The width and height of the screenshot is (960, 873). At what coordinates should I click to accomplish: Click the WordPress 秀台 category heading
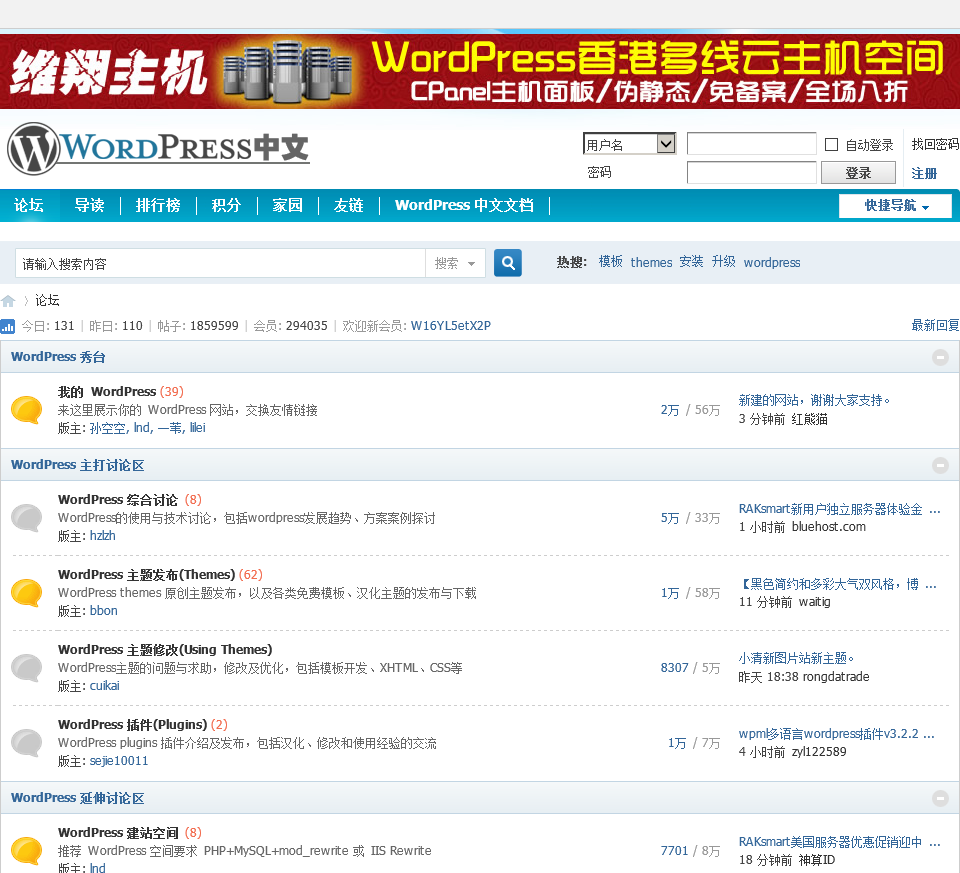click(x=58, y=357)
